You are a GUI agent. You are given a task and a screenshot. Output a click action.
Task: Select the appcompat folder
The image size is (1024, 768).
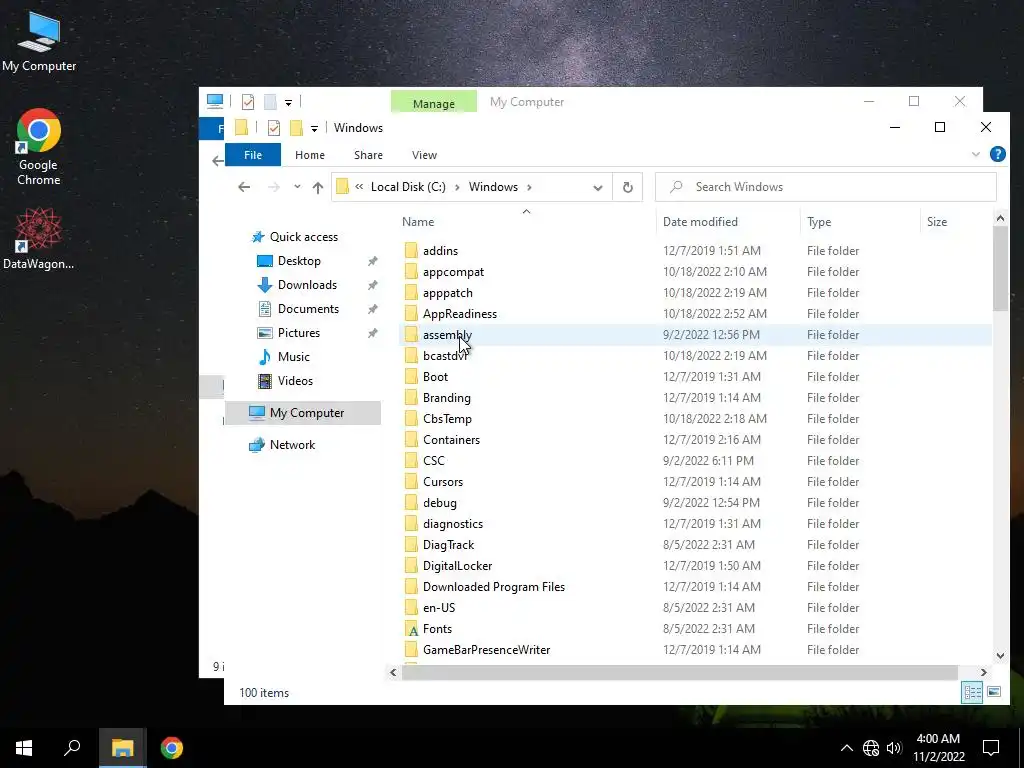click(x=453, y=272)
